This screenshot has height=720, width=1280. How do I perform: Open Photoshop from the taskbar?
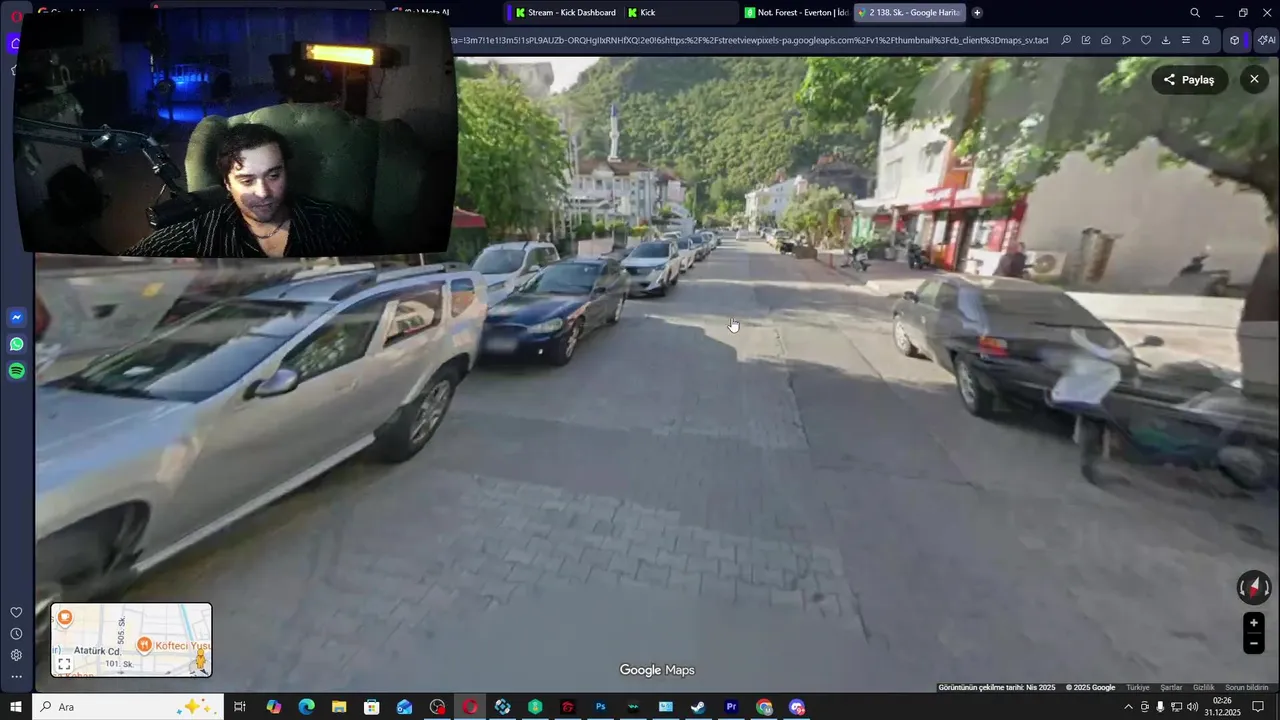click(600, 707)
